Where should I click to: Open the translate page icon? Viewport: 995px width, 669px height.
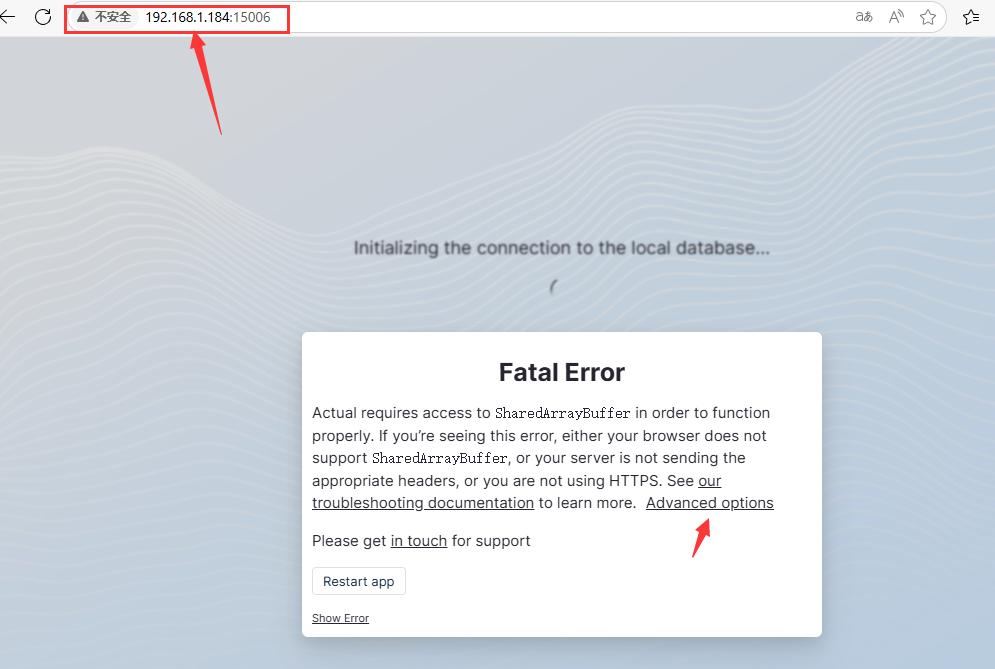click(864, 17)
